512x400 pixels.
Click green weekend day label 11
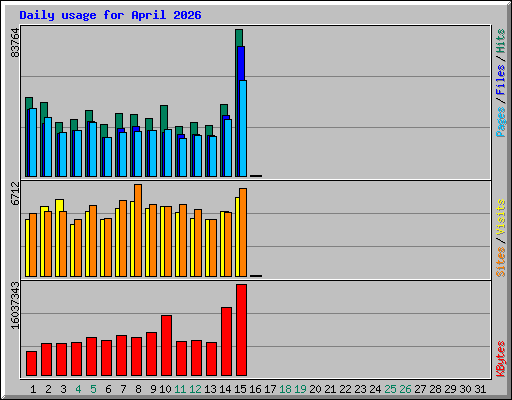click(180, 389)
